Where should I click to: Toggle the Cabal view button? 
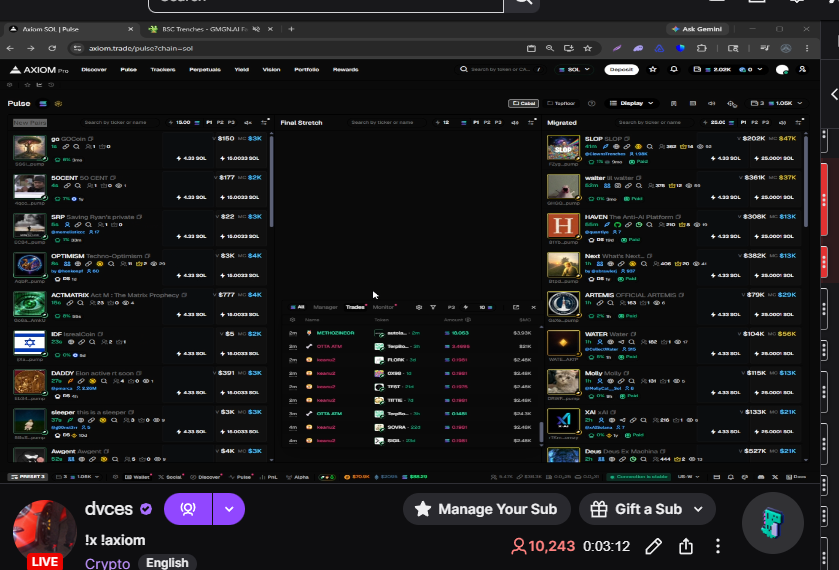point(523,103)
